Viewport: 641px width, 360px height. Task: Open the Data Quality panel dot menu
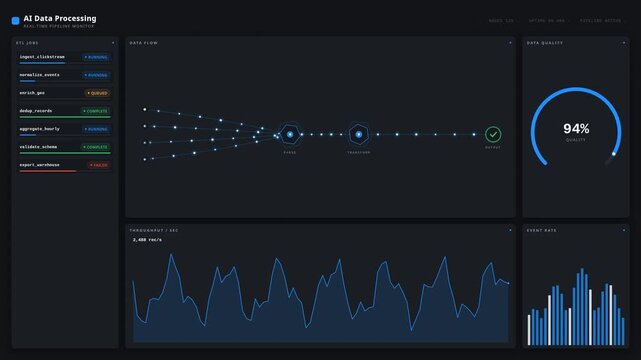(624, 43)
